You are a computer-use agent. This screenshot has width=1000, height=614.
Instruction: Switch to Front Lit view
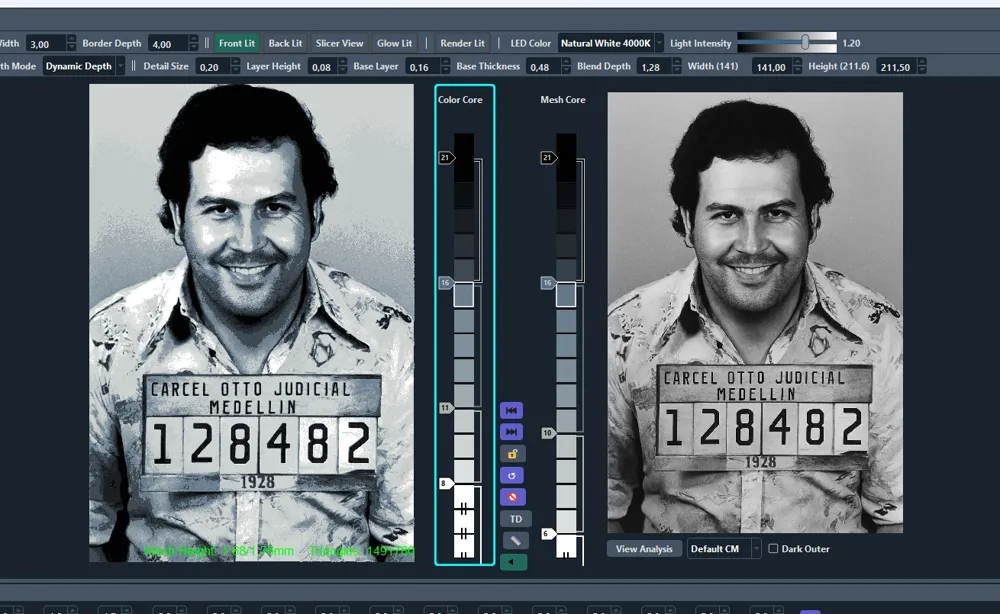pyautogui.click(x=237, y=43)
